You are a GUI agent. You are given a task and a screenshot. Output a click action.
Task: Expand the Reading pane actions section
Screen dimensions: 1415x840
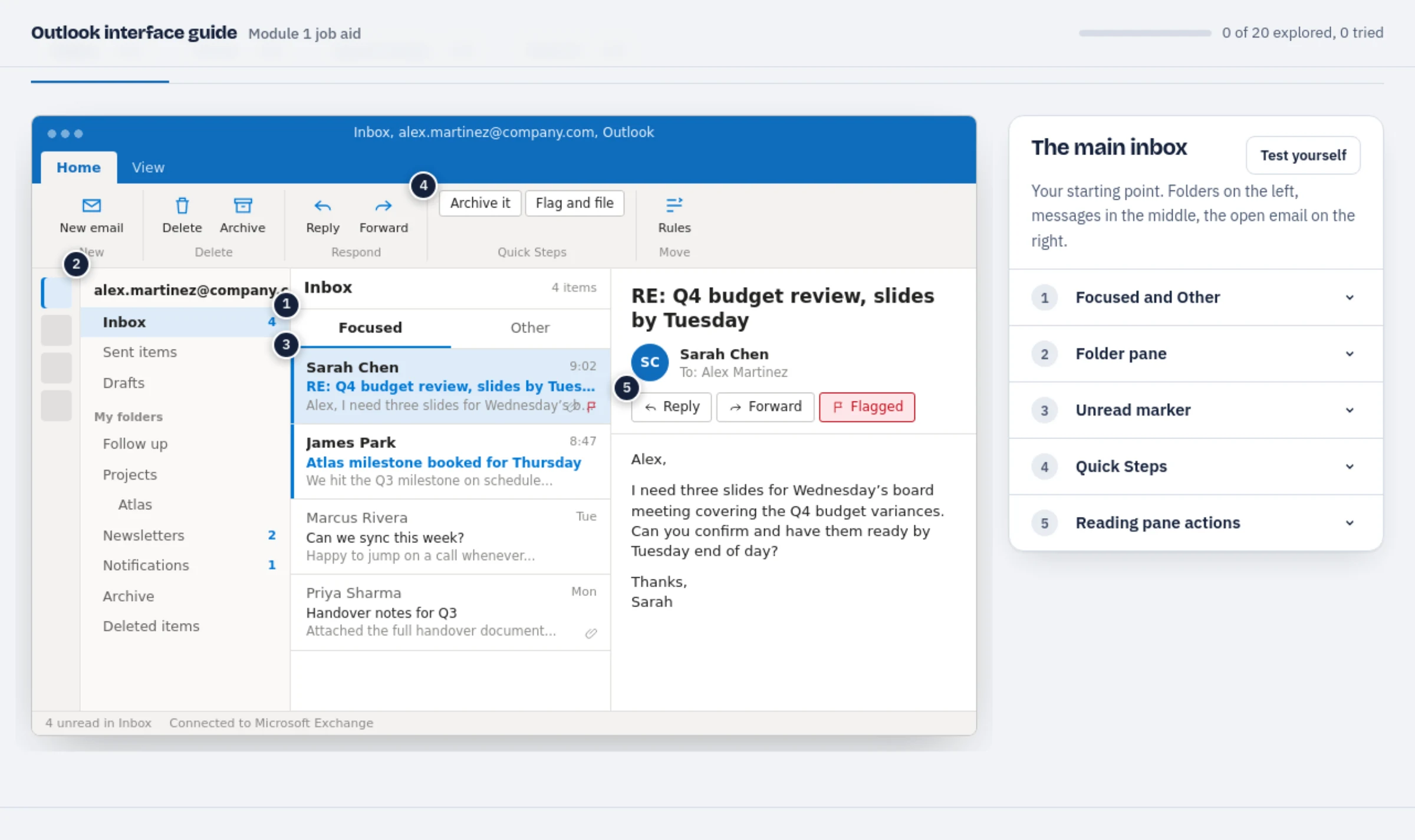1196,523
